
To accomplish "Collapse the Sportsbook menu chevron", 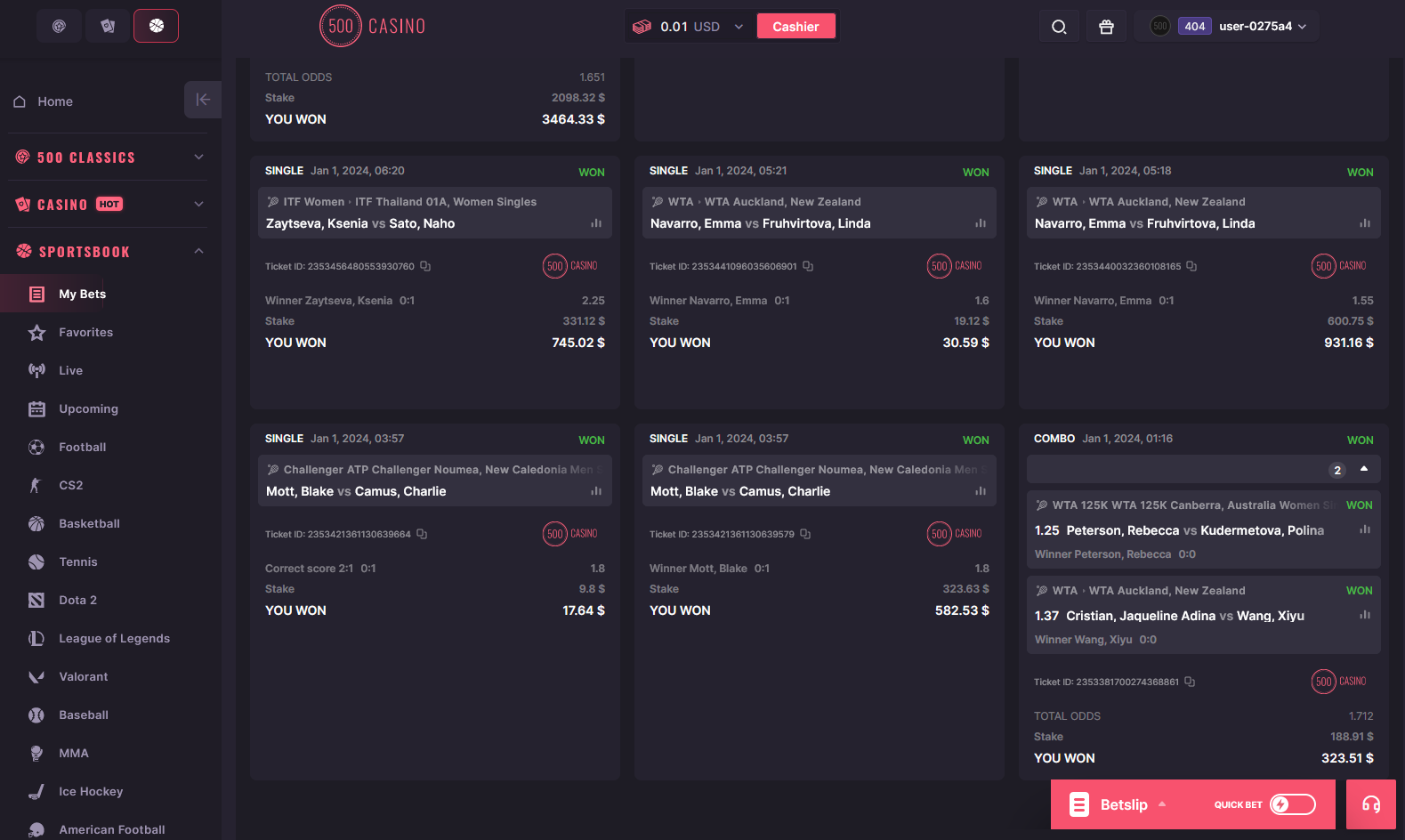I will pyautogui.click(x=199, y=251).
